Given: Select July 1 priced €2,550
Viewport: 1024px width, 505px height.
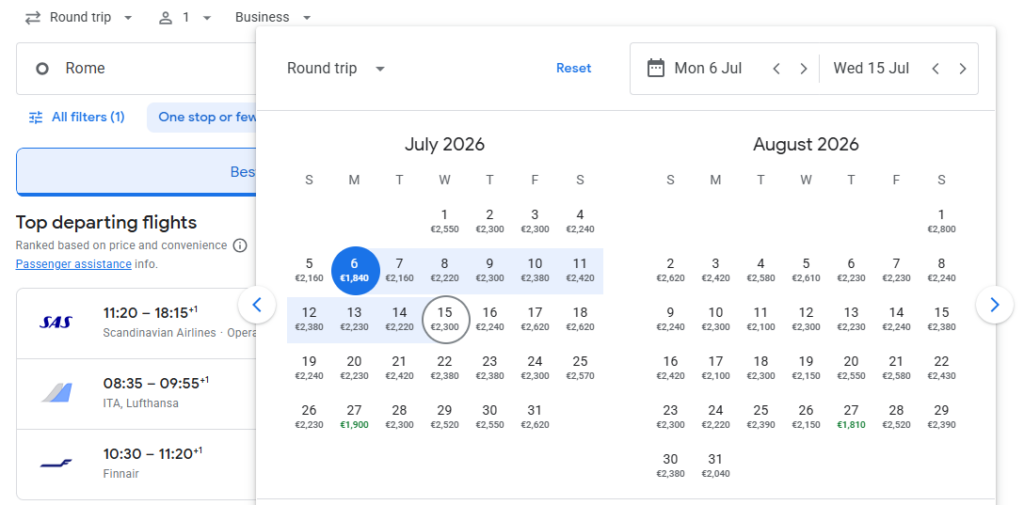Looking at the screenshot, I should coord(445,221).
